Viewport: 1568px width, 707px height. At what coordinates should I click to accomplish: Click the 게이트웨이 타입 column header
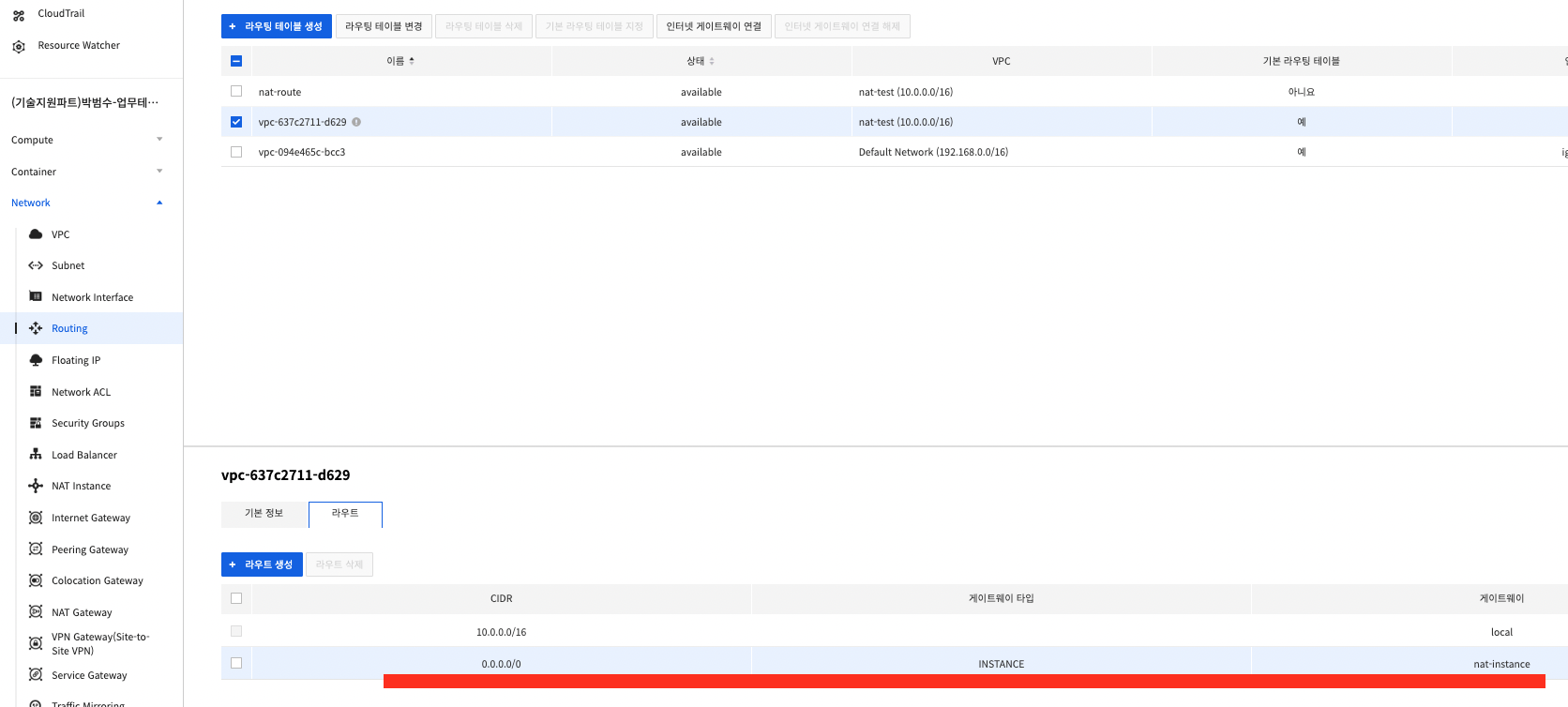click(1001, 598)
